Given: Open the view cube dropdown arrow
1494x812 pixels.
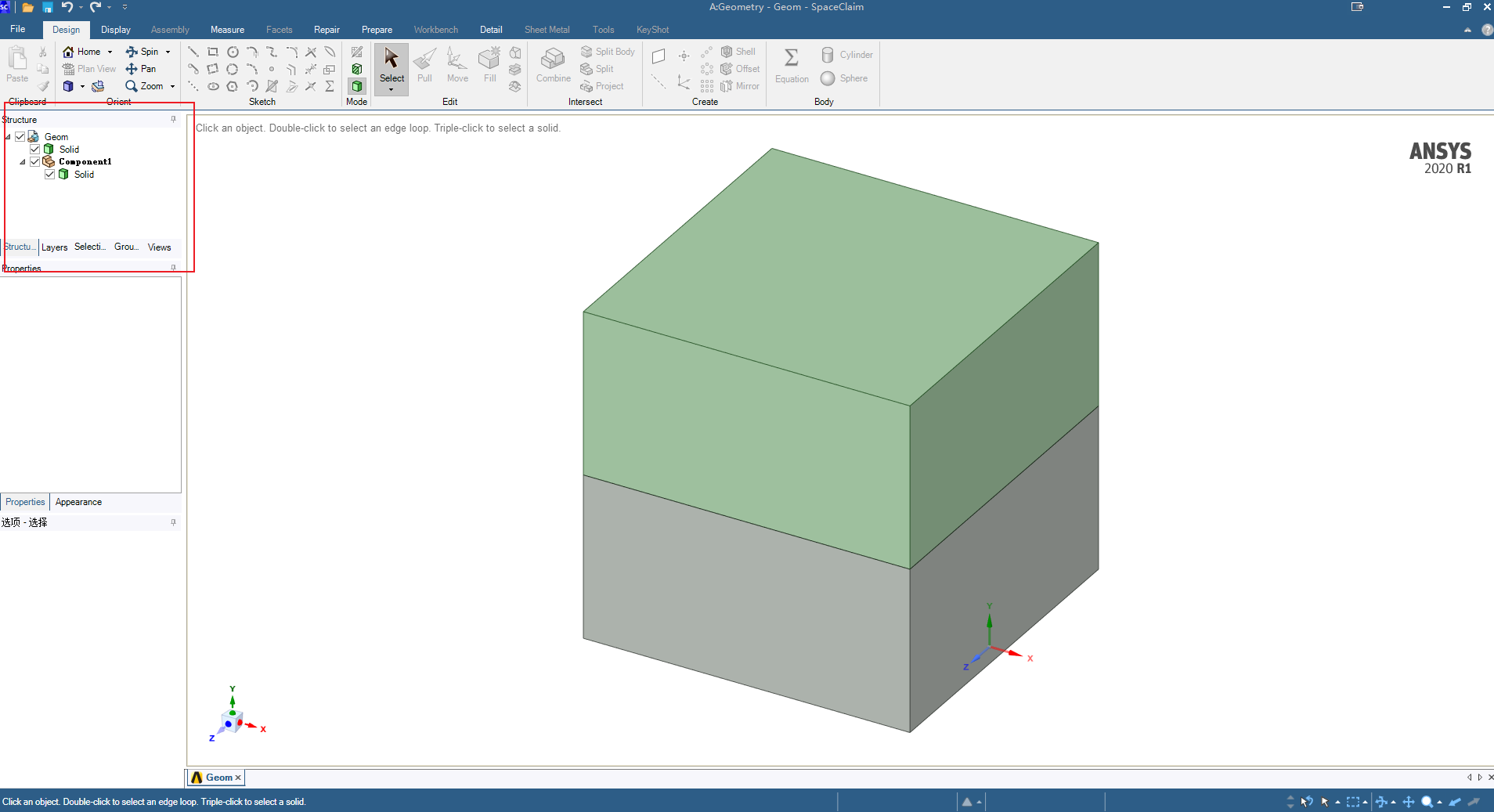Looking at the screenshot, I should pyautogui.click(x=82, y=86).
